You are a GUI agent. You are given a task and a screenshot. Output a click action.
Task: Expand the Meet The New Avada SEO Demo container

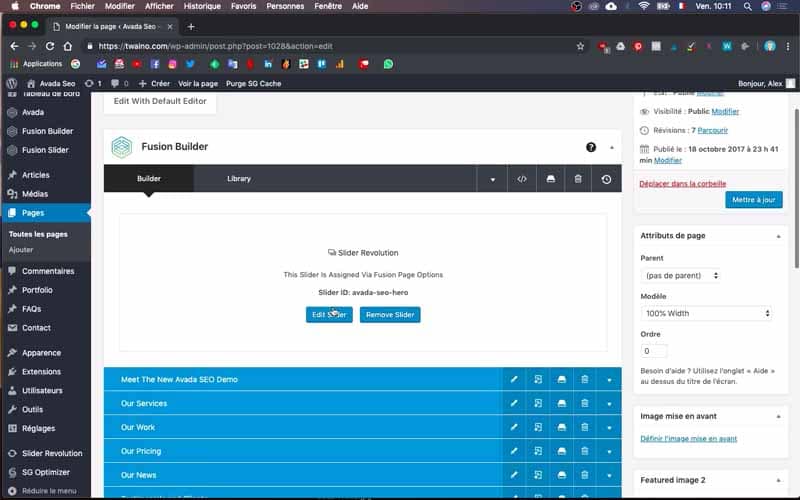tap(609, 380)
